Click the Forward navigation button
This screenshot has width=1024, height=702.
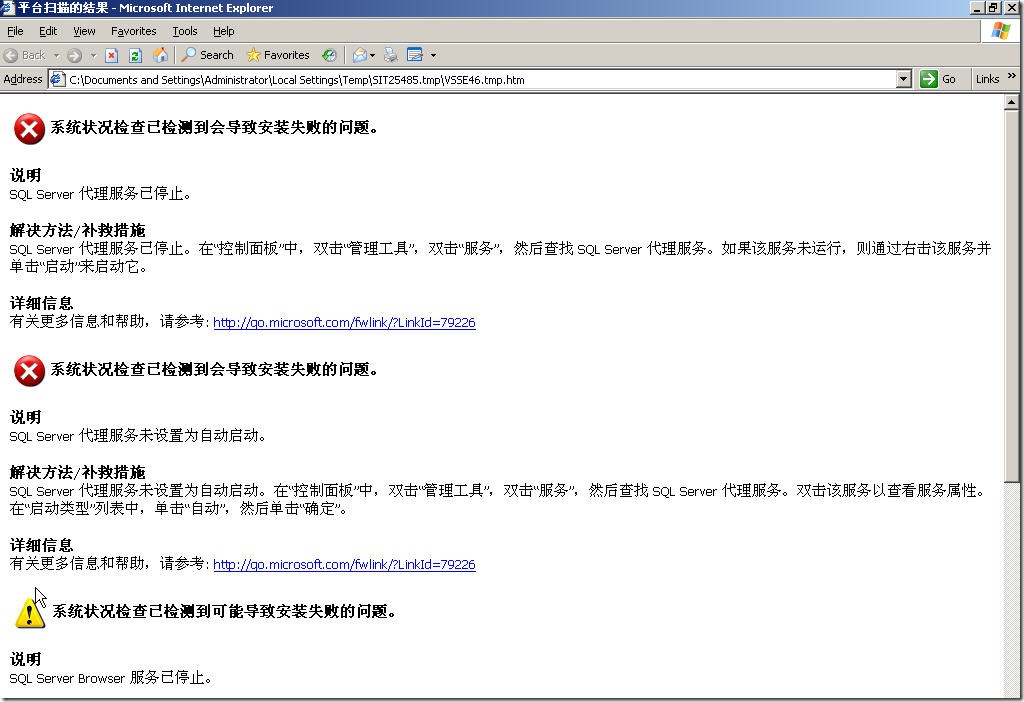coord(74,56)
